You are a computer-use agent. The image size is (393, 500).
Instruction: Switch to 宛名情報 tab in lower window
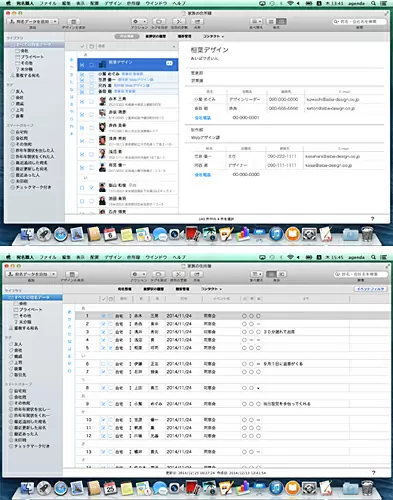pos(124,289)
